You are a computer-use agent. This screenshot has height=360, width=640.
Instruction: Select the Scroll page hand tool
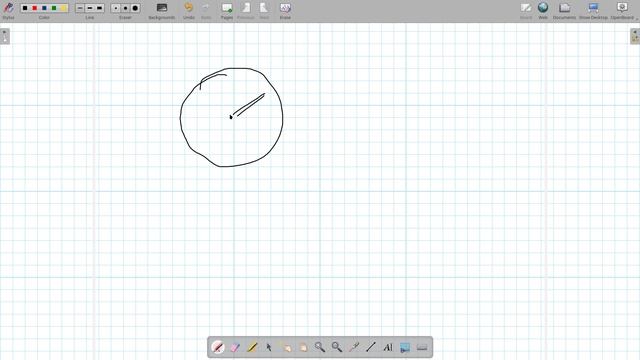tap(303, 347)
